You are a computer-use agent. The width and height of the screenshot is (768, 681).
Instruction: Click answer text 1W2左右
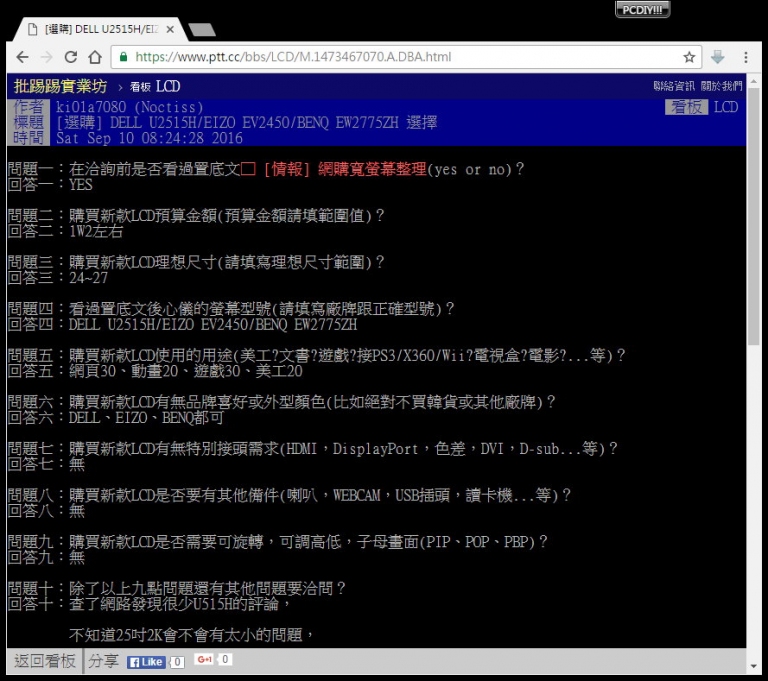pos(96,231)
